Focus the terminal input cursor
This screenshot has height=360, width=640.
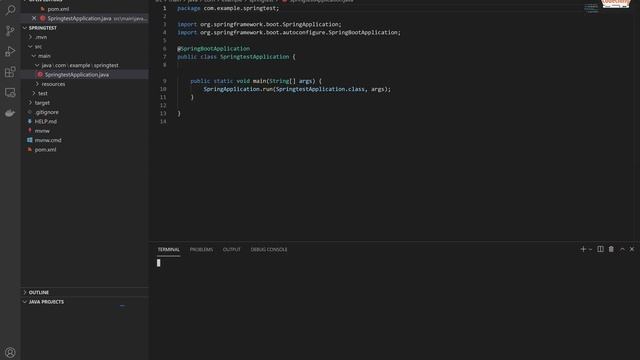(x=159, y=263)
